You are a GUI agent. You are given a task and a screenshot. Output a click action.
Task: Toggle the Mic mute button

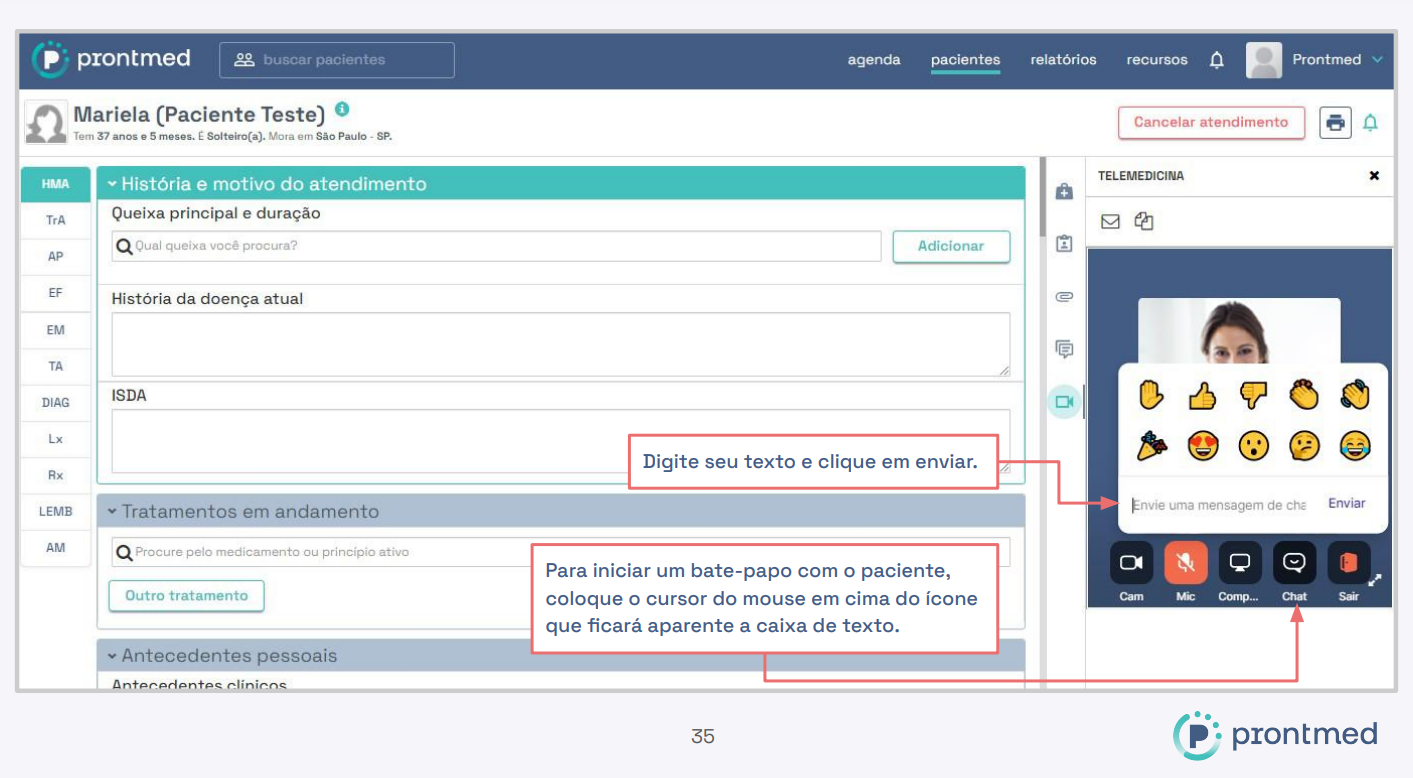click(1185, 563)
